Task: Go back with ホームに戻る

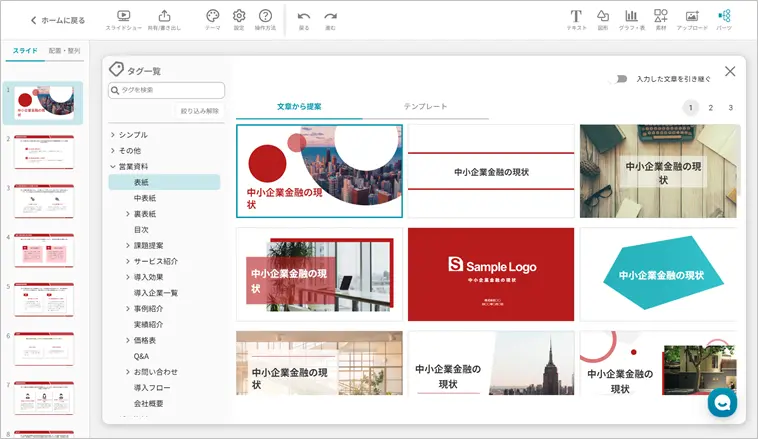Action: [58, 20]
